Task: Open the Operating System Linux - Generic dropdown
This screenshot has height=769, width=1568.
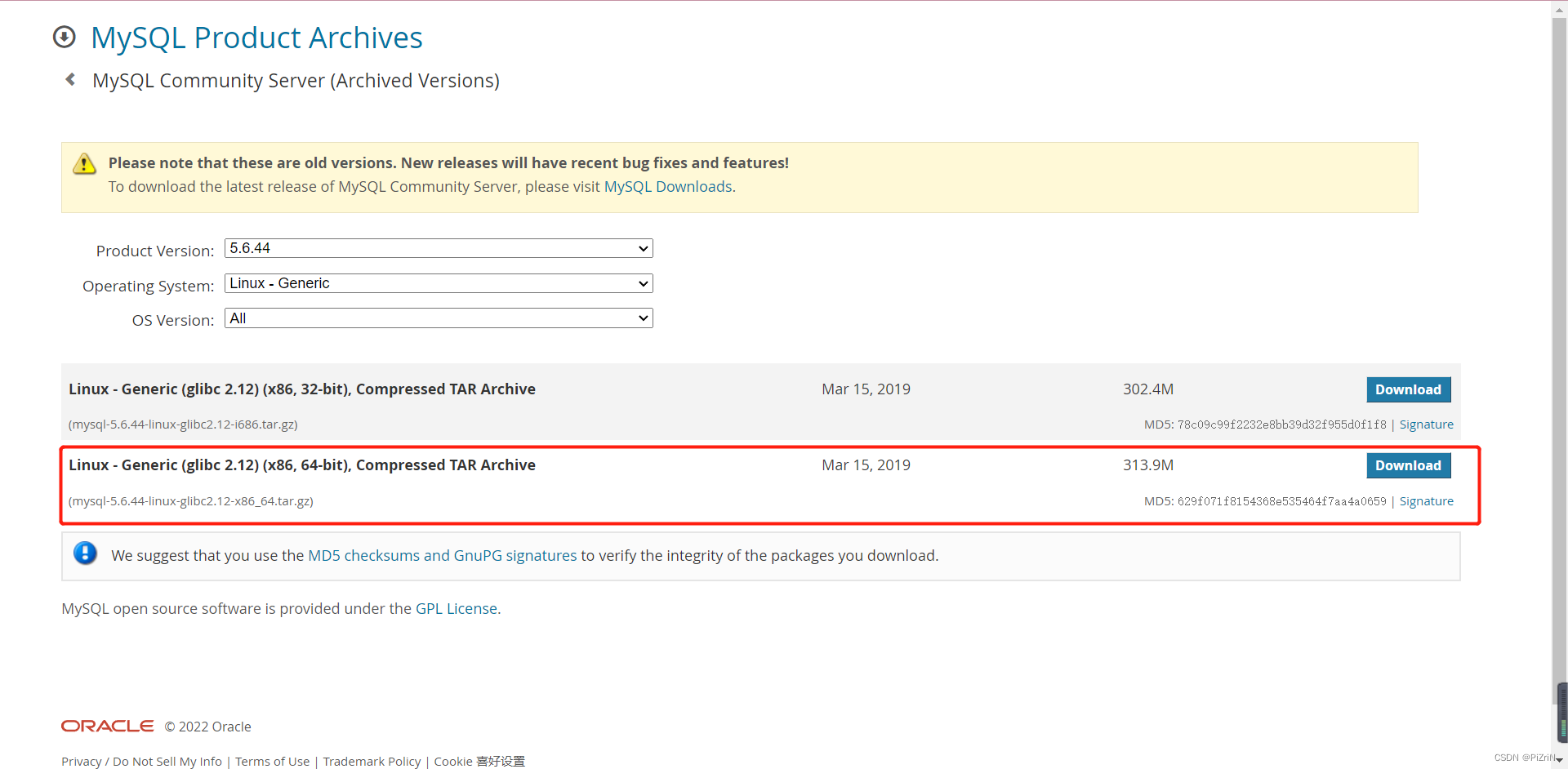Action: pyautogui.click(x=439, y=283)
